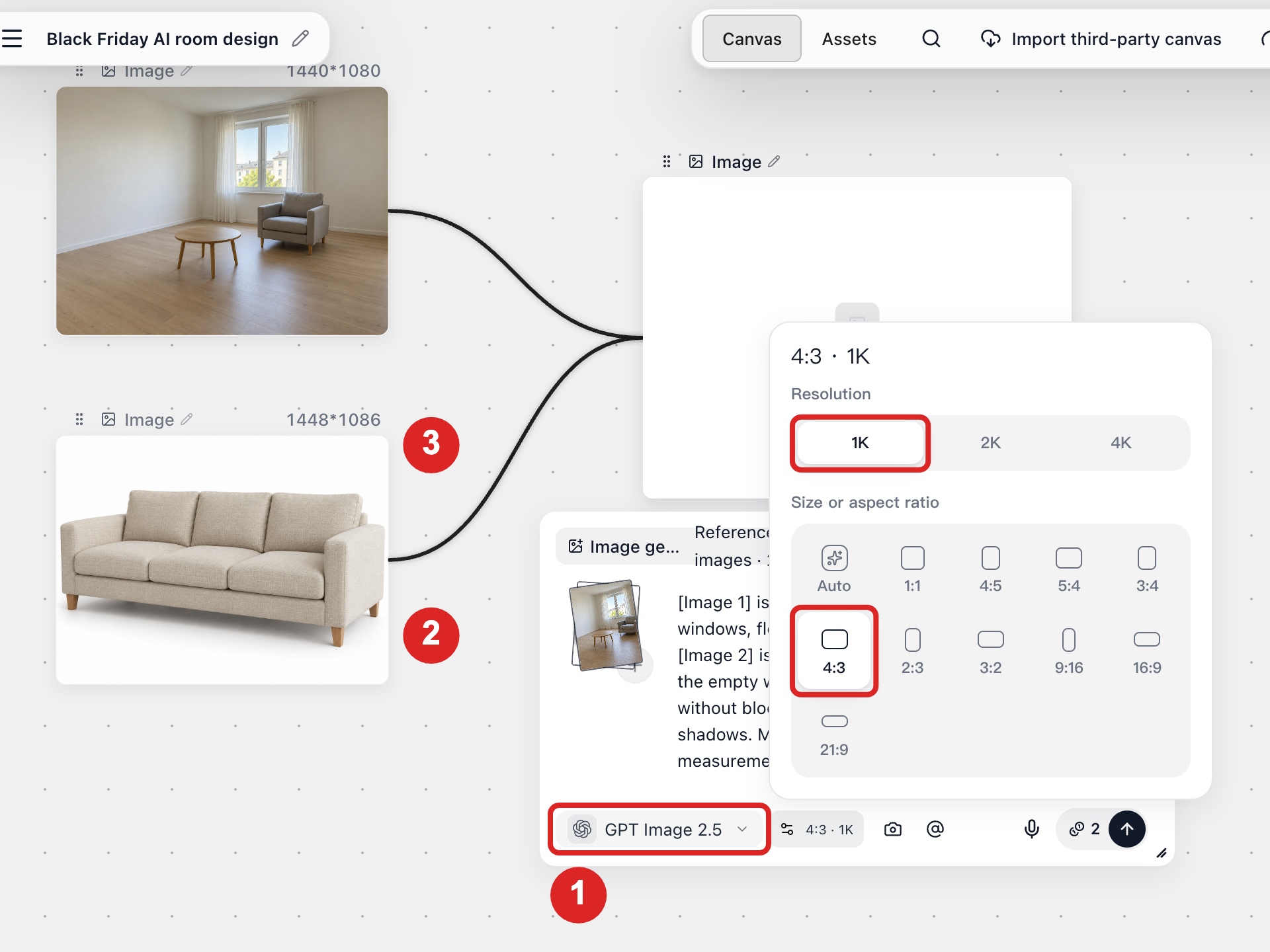The image size is (1270, 952).
Task: Click the resize handle of the prompt box
Action: [x=1162, y=853]
